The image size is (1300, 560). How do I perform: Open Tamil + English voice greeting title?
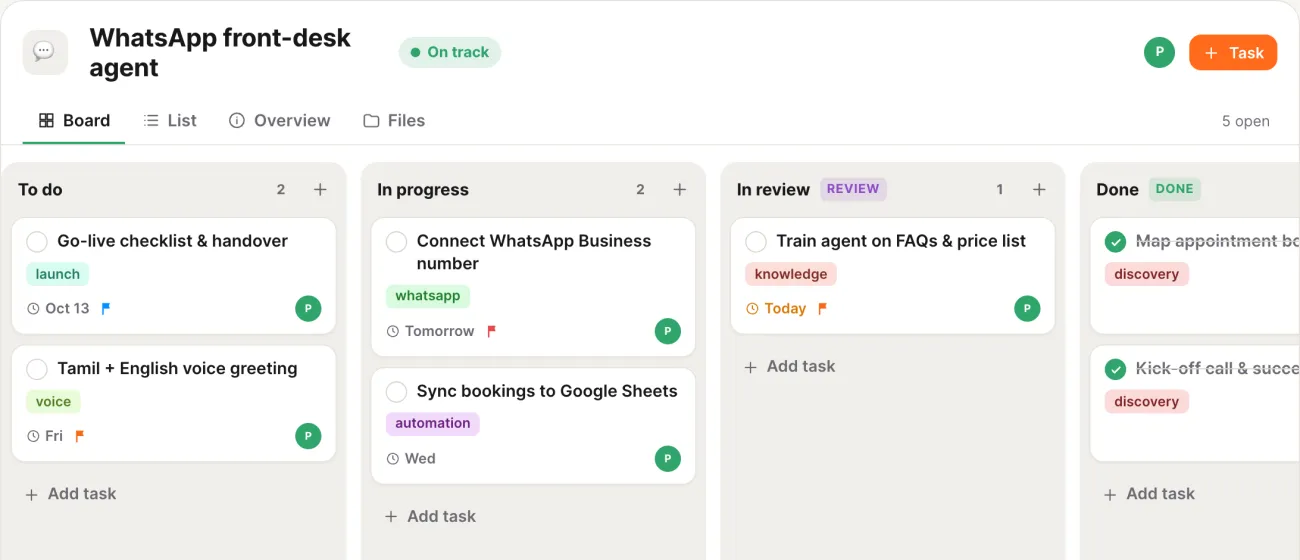click(x=177, y=369)
